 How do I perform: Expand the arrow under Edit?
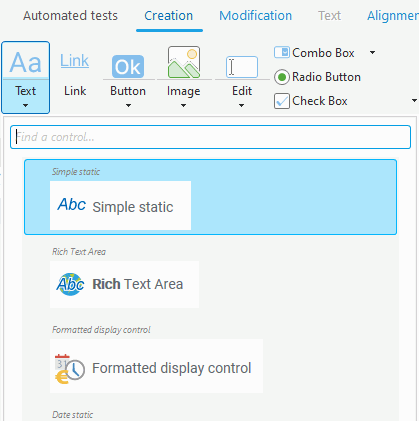tap(242, 106)
